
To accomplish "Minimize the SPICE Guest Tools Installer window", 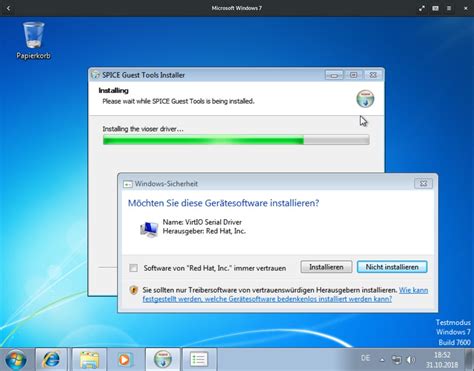I will pos(334,75).
